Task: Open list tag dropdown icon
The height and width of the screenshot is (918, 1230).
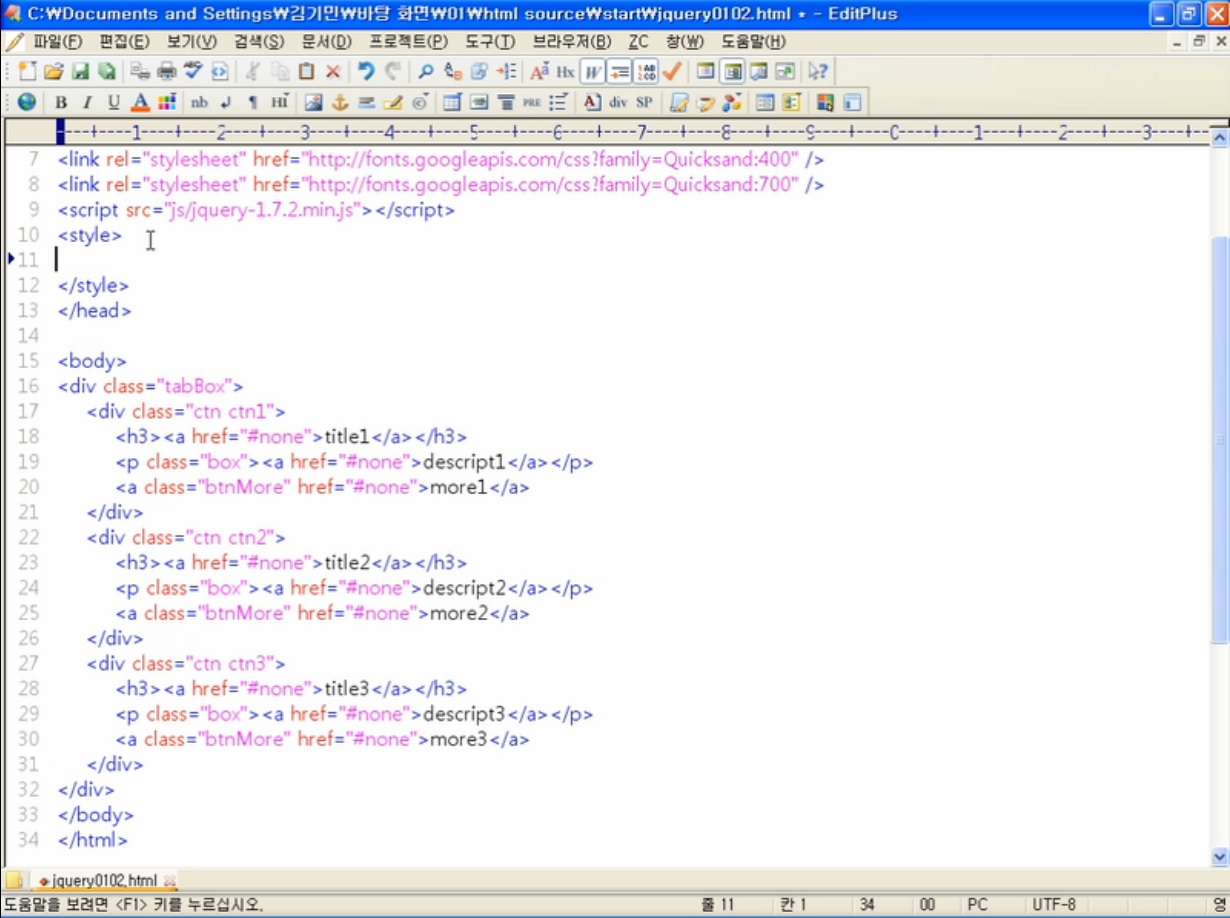Action: click(558, 102)
